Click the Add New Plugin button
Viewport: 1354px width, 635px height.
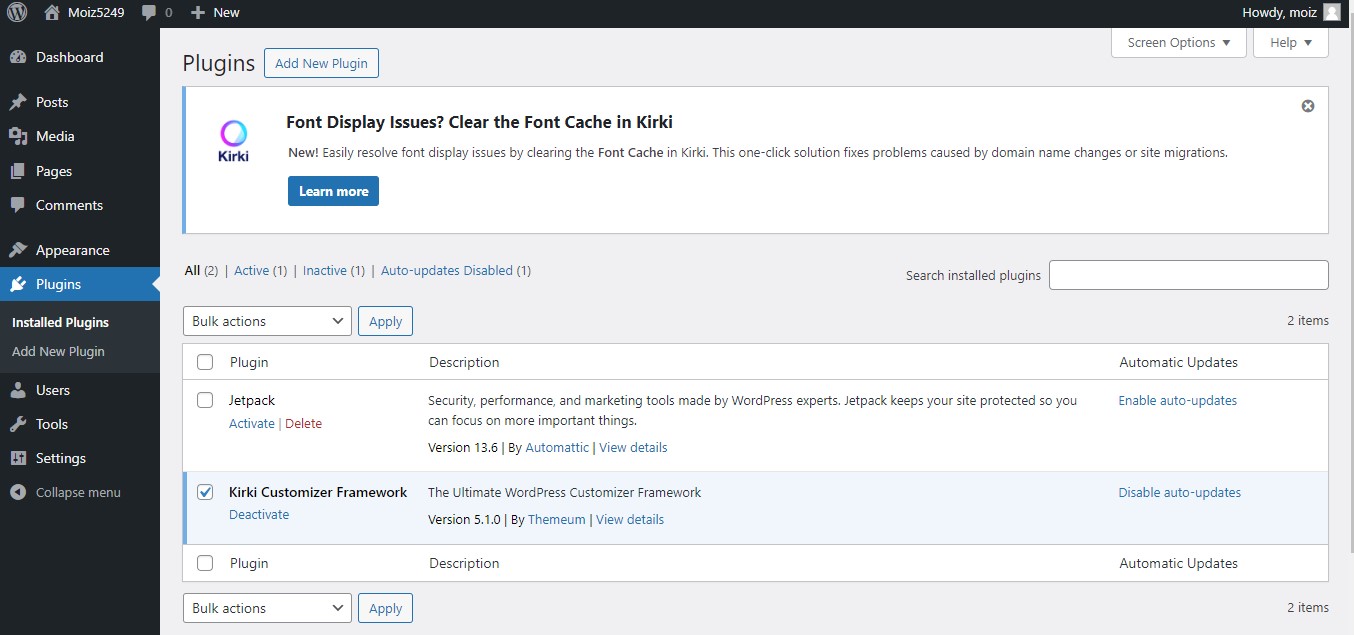pyautogui.click(x=321, y=63)
